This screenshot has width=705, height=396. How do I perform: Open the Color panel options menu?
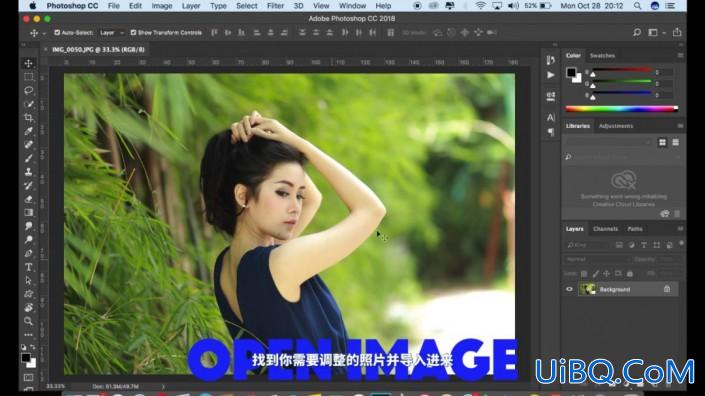pyautogui.click(x=680, y=55)
